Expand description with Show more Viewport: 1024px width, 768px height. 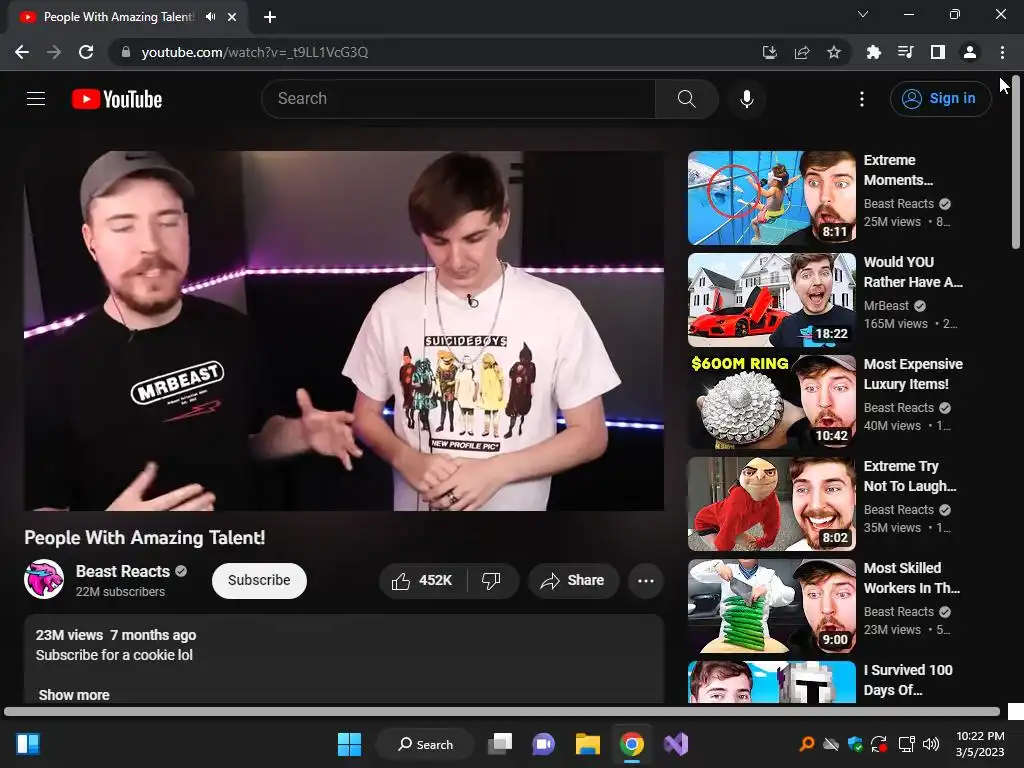[74, 695]
